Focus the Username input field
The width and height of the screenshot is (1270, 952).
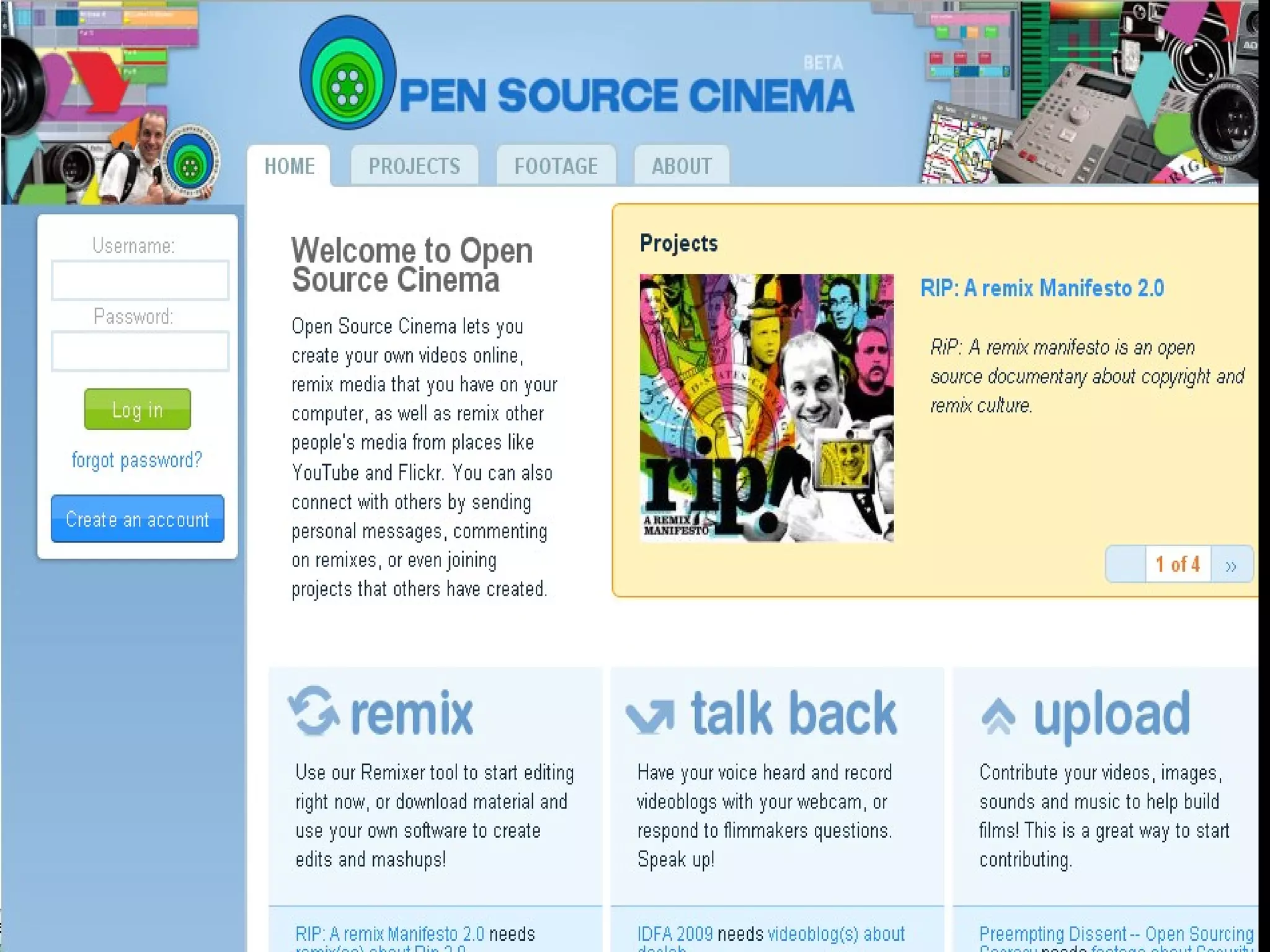[x=140, y=281]
